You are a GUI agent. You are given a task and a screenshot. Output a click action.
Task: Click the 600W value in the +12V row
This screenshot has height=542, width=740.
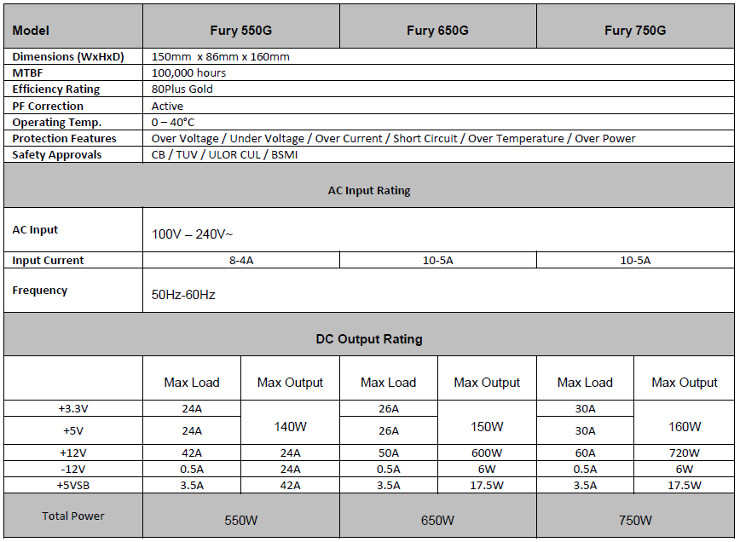pyautogui.click(x=487, y=453)
